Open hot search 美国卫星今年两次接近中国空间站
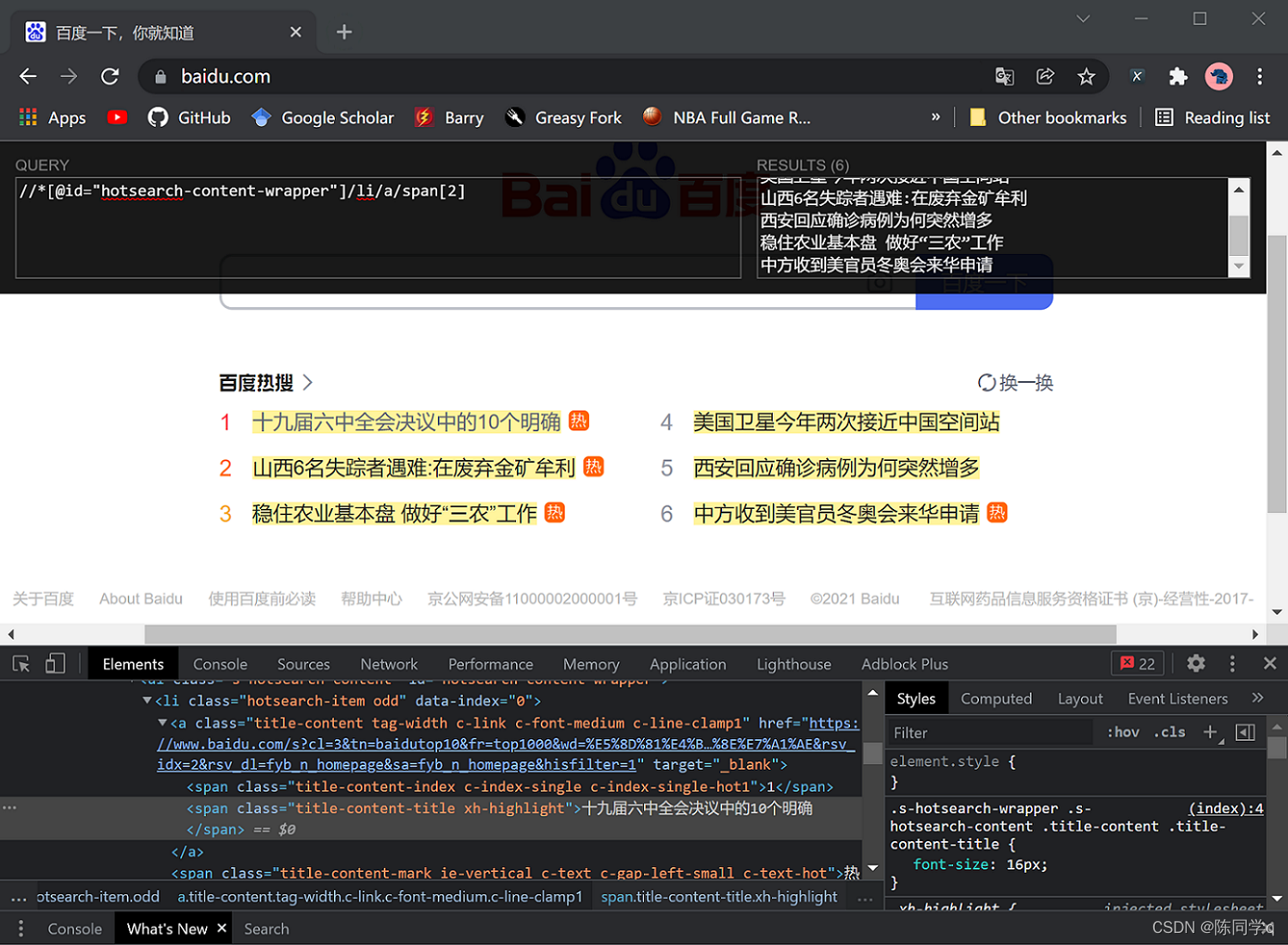 847,421
